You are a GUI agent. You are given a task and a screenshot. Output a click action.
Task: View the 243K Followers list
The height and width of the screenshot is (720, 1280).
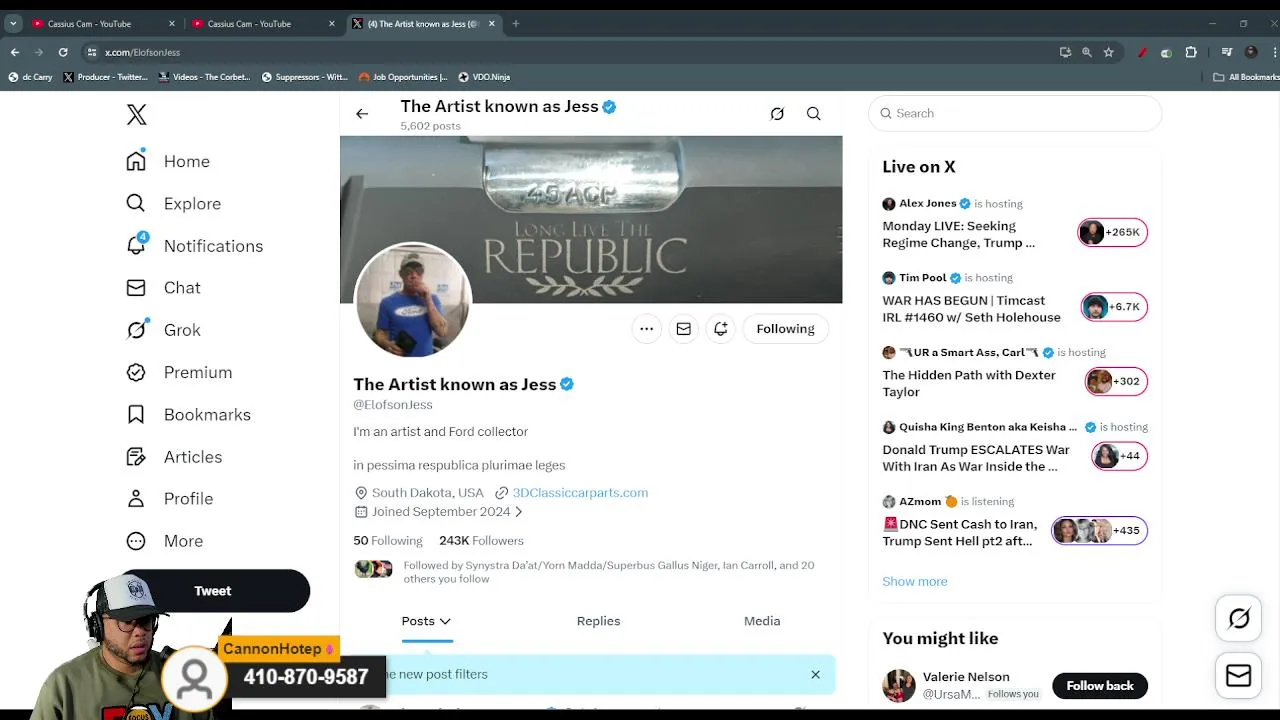pos(481,540)
